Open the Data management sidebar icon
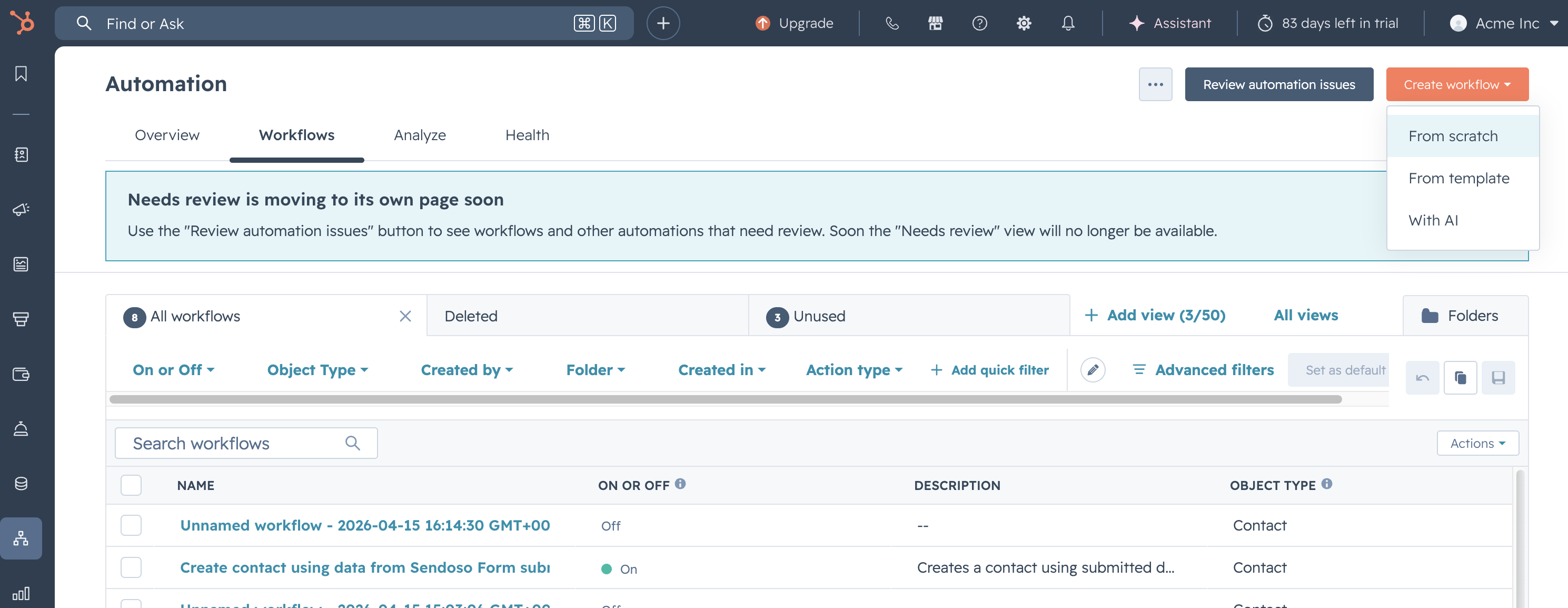1568x608 pixels. coord(21,484)
